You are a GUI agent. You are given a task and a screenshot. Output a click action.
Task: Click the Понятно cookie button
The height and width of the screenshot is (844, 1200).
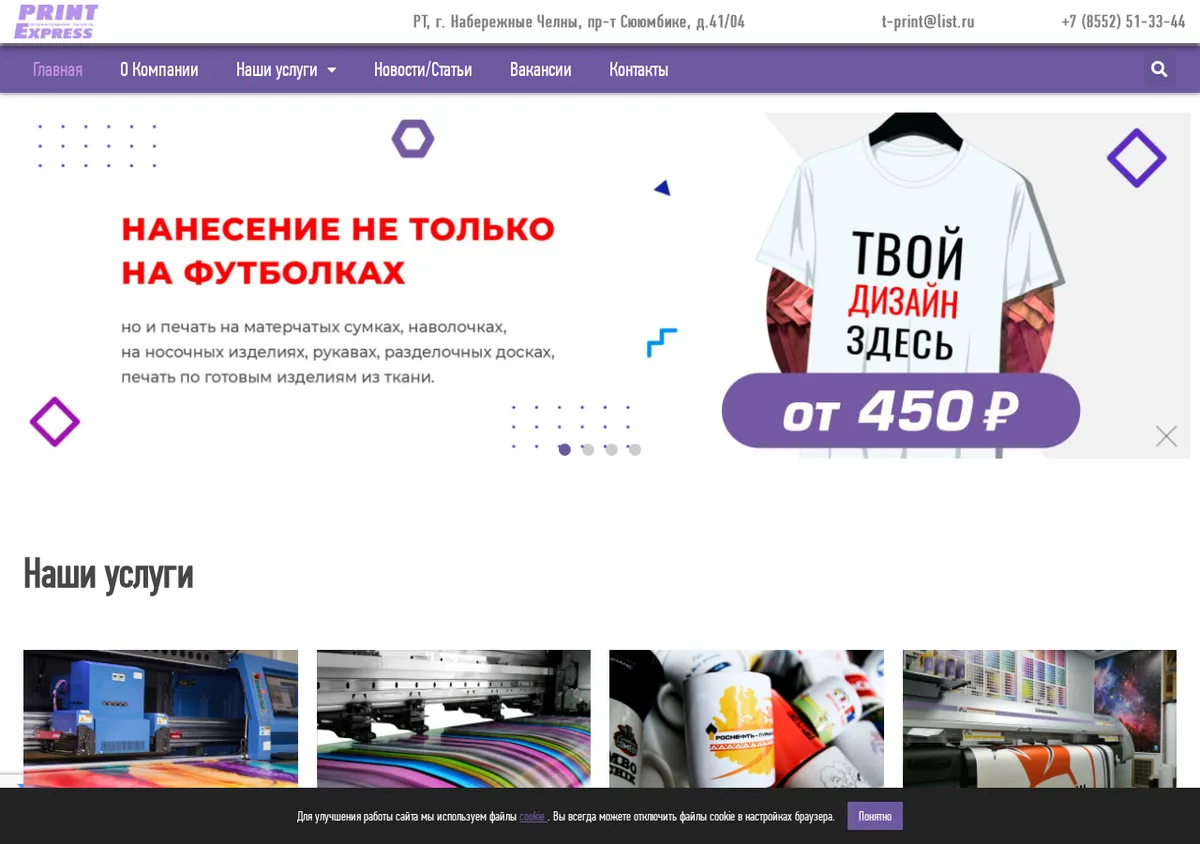[875, 816]
